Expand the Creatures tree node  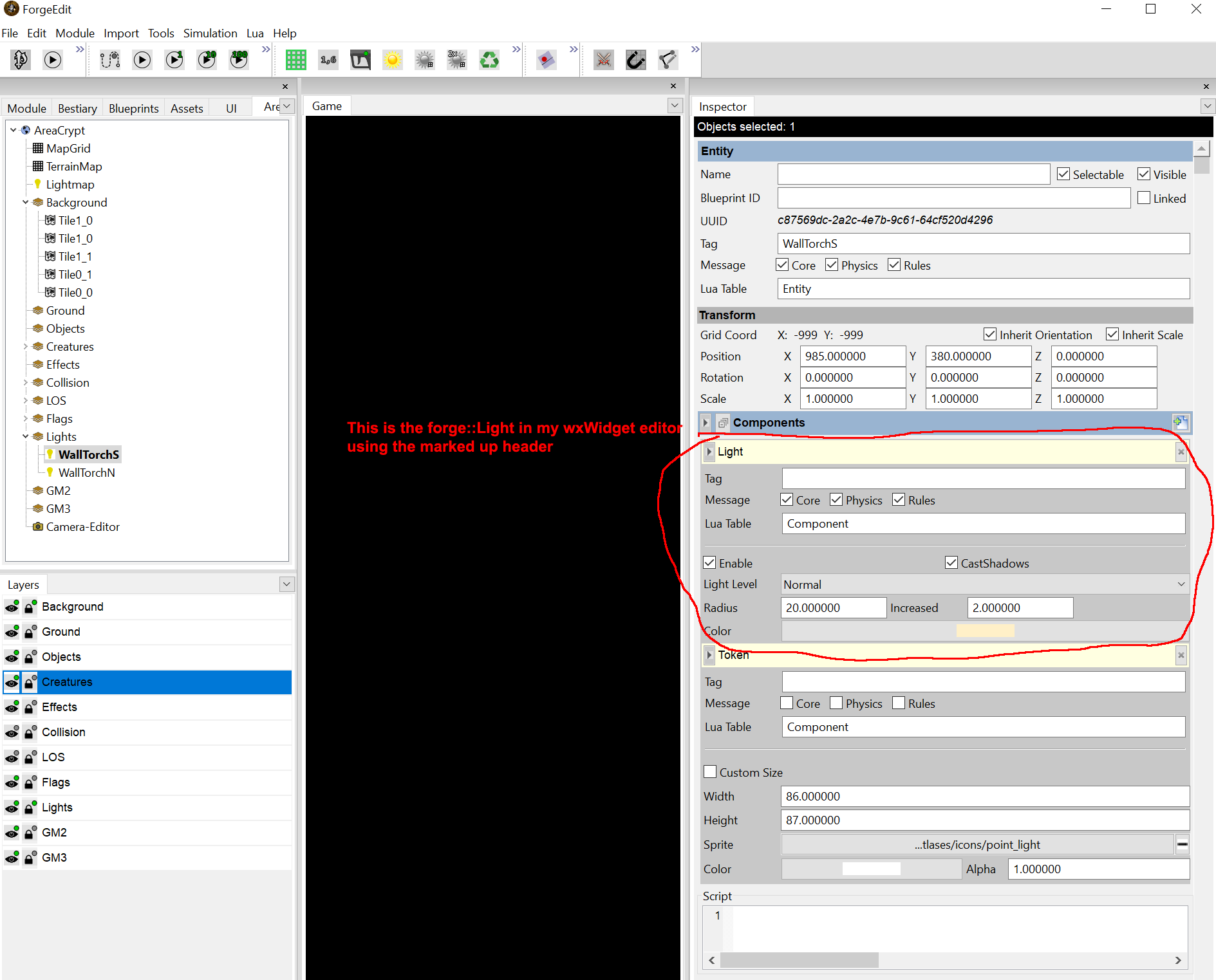(26, 346)
